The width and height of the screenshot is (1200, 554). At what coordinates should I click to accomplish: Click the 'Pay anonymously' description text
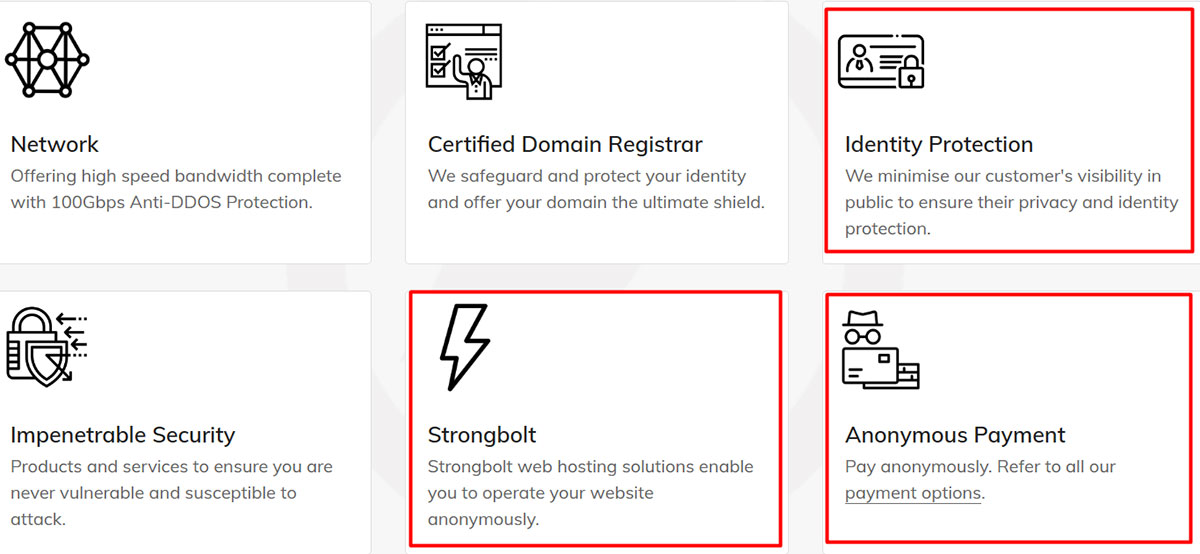[x=980, y=480]
